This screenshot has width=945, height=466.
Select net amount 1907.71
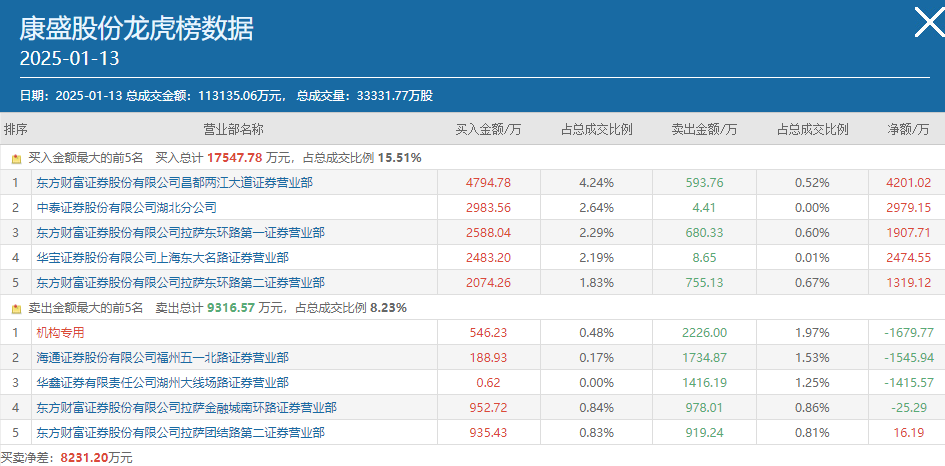click(x=909, y=233)
